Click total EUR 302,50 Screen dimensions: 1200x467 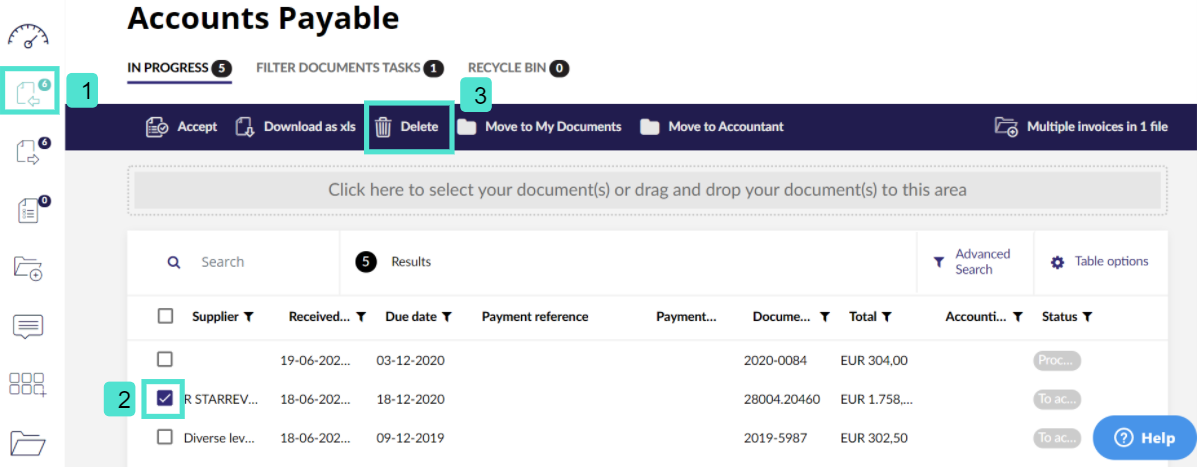tap(874, 437)
